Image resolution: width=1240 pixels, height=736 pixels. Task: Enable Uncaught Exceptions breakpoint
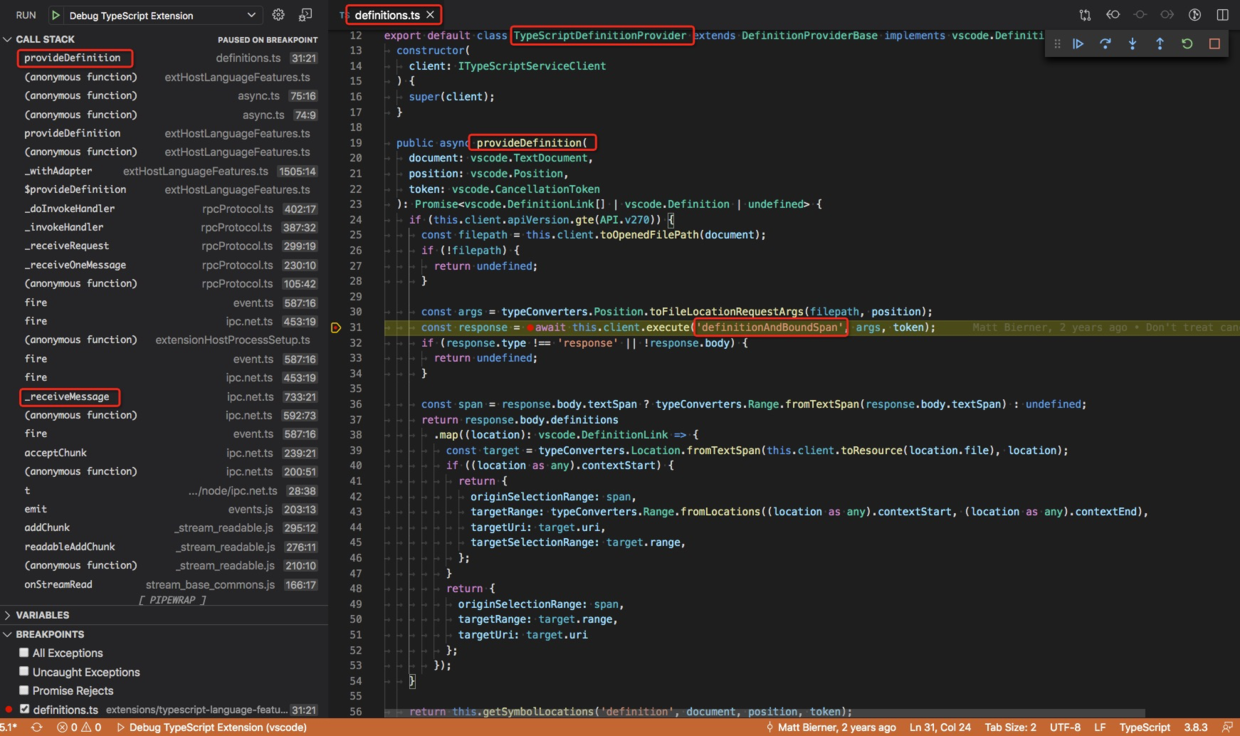pyautogui.click(x=24, y=672)
